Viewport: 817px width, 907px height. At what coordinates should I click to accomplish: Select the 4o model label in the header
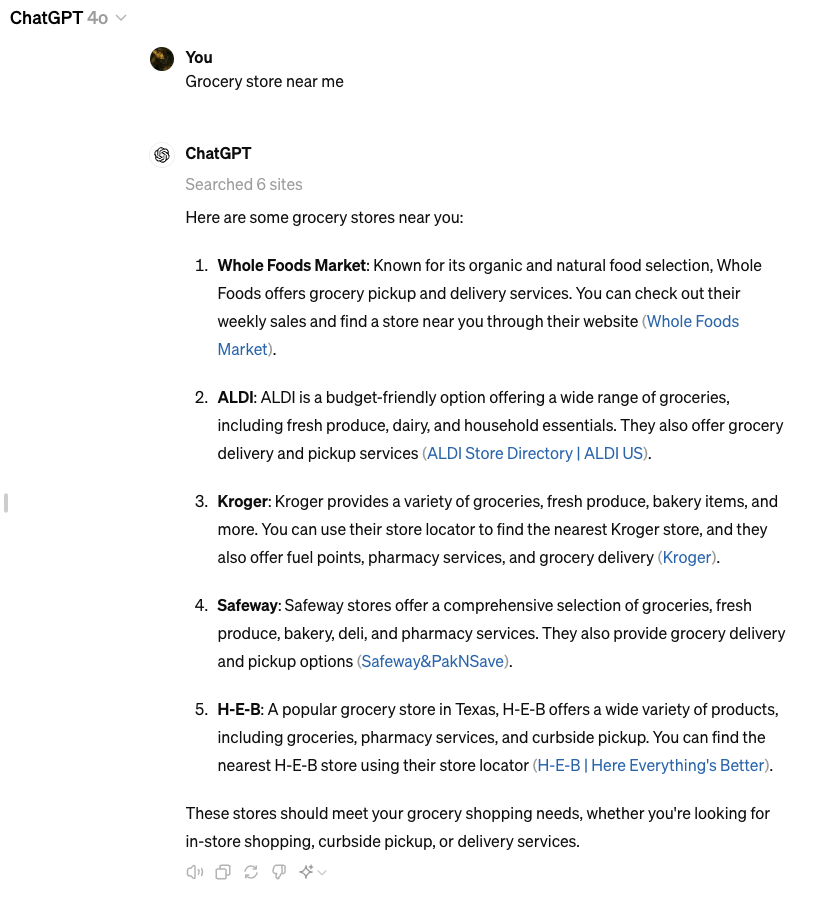click(96, 17)
